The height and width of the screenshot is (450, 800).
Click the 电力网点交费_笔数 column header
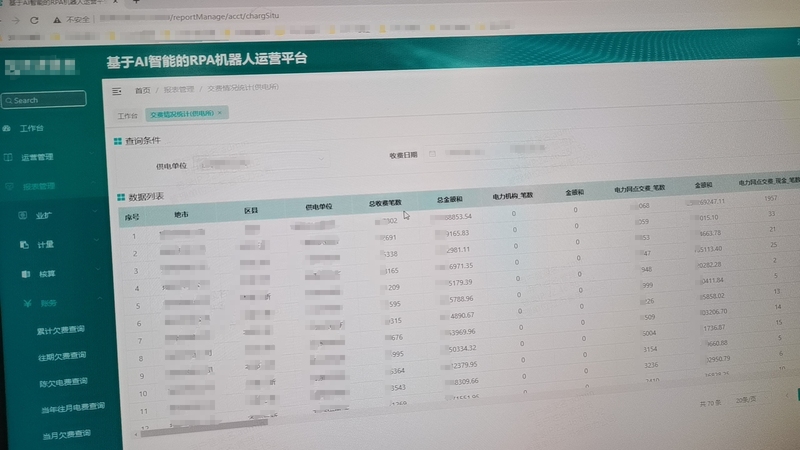[639, 189]
